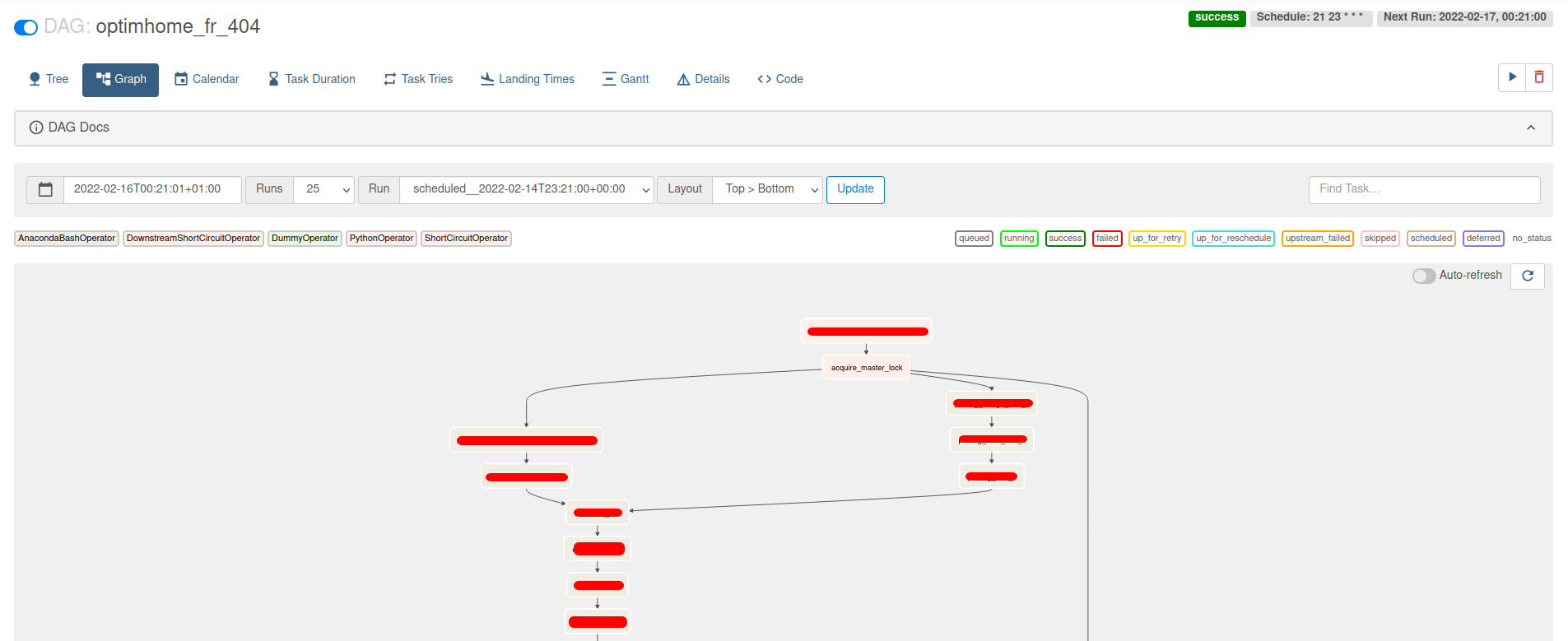
Task: Click the Schedule: 21 23 * * * badge
Action: click(1310, 17)
